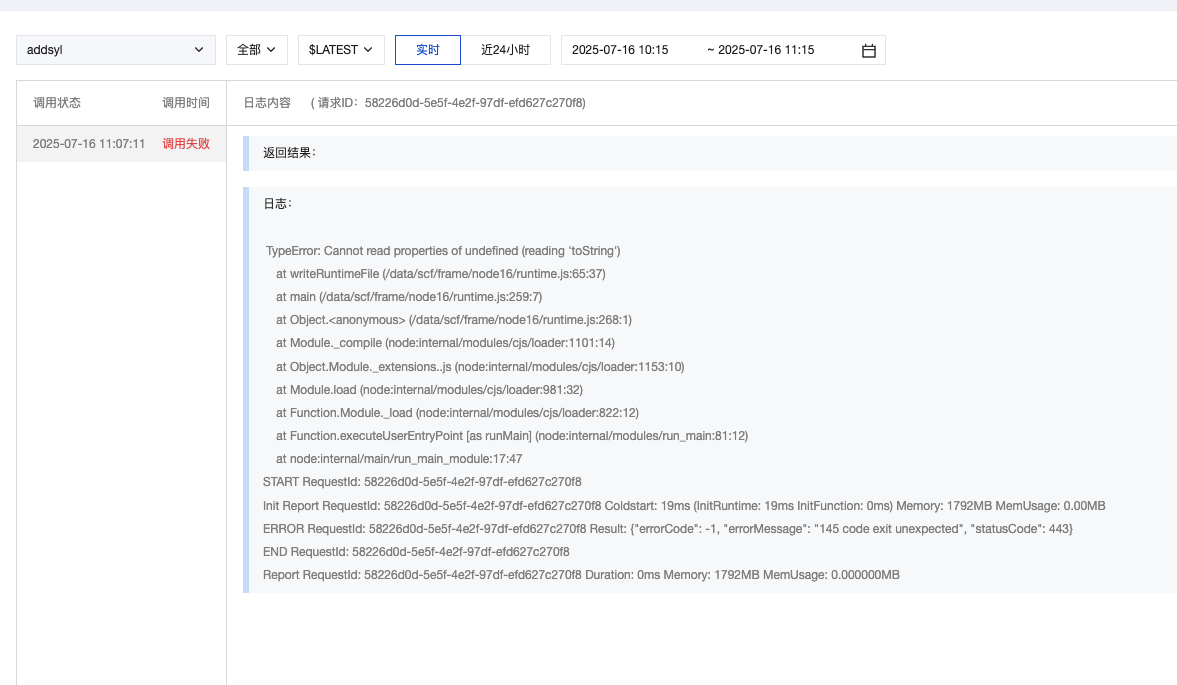
Task: Click the 请求ID in the header
Action: [x=448, y=103]
